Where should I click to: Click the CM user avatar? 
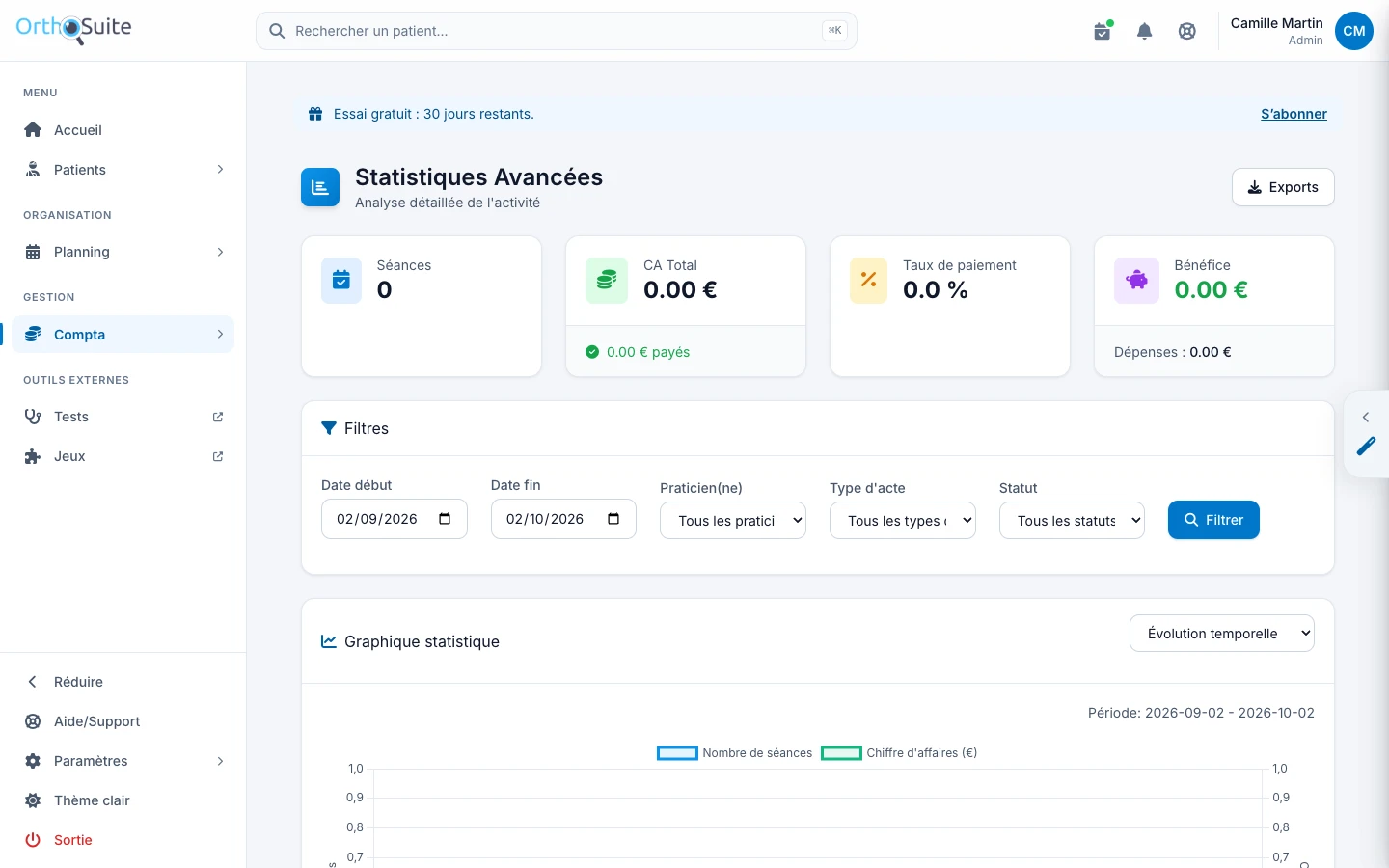tap(1354, 31)
